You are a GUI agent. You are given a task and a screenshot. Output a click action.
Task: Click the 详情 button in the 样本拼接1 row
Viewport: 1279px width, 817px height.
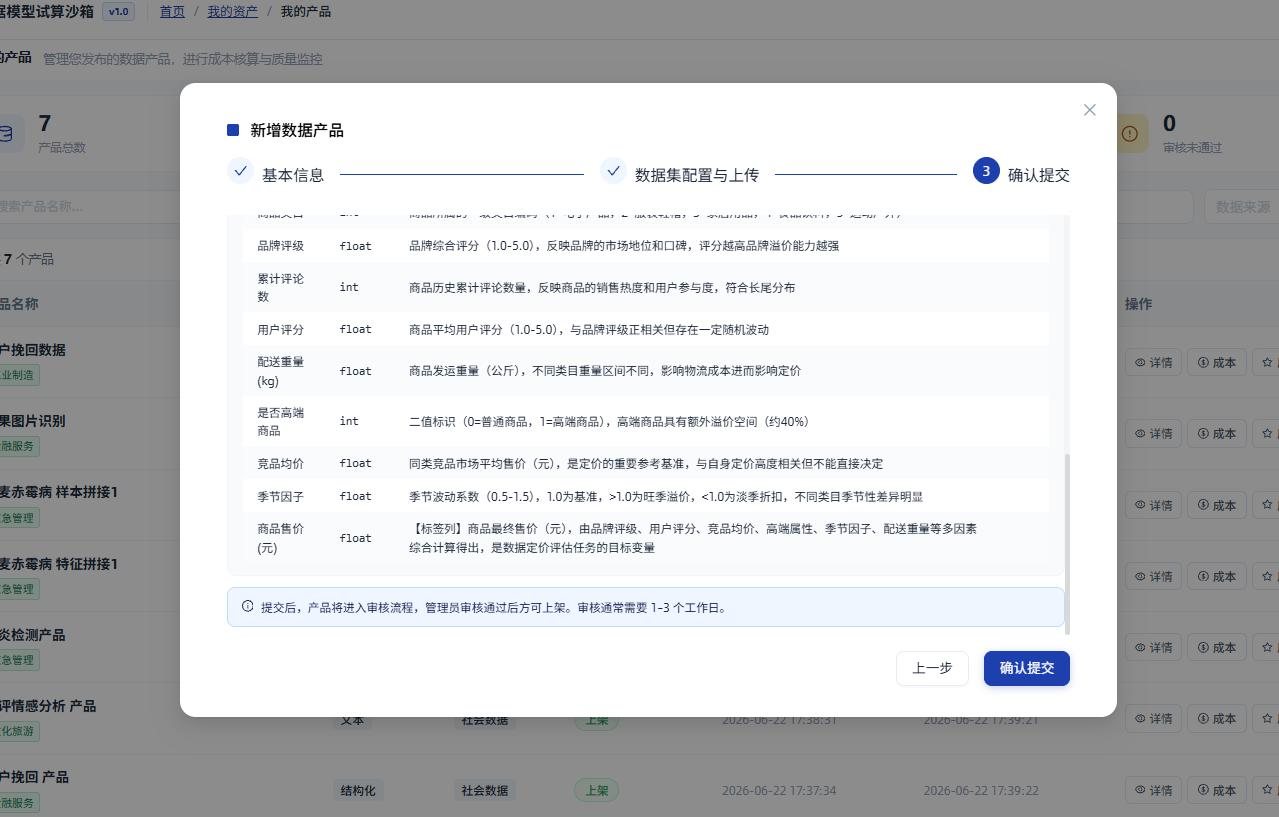(x=1153, y=505)
